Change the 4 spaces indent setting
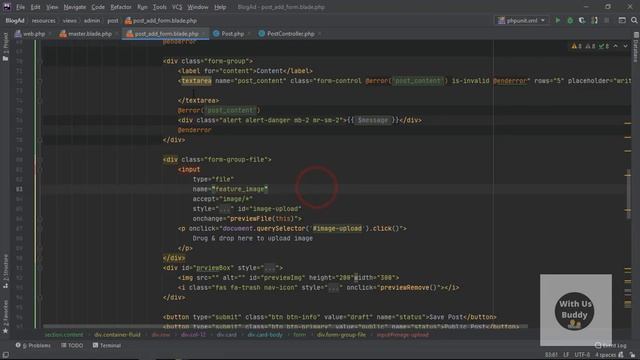Screen dimensions: 640x360 coord(605,355)
